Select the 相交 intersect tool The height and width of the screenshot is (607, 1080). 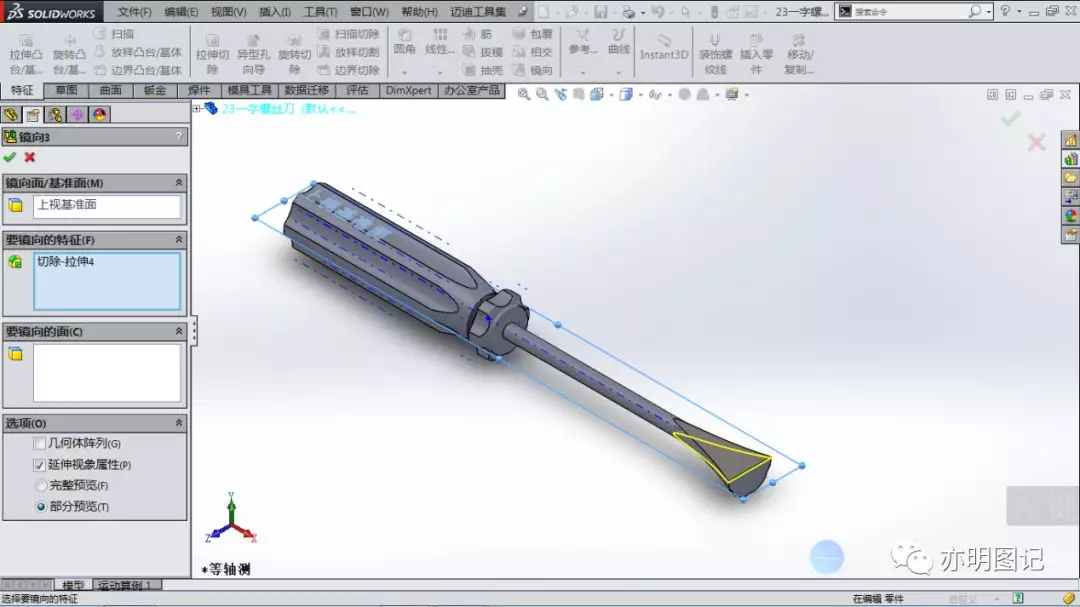pos(532,52)
